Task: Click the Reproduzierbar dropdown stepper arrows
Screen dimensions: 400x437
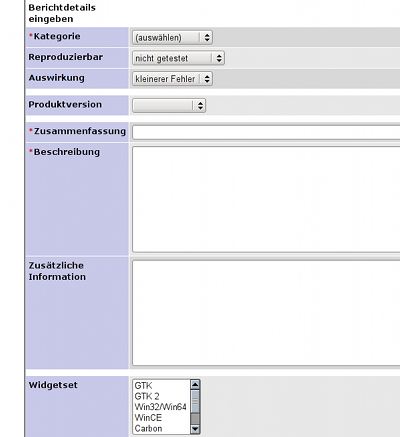Action: (219, 58)
